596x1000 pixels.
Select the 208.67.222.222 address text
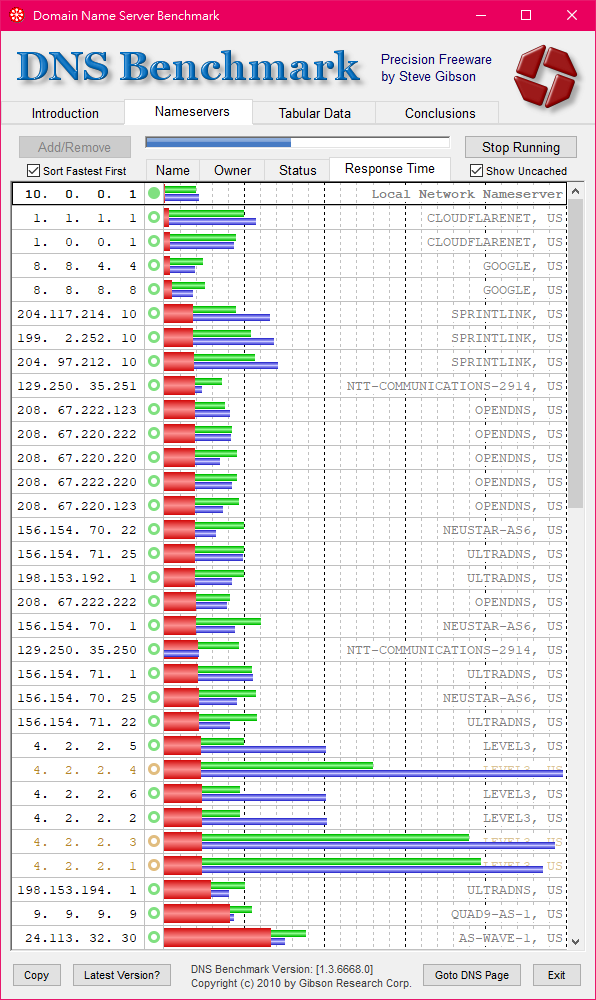pyautogui.click(x=77, y=602)
